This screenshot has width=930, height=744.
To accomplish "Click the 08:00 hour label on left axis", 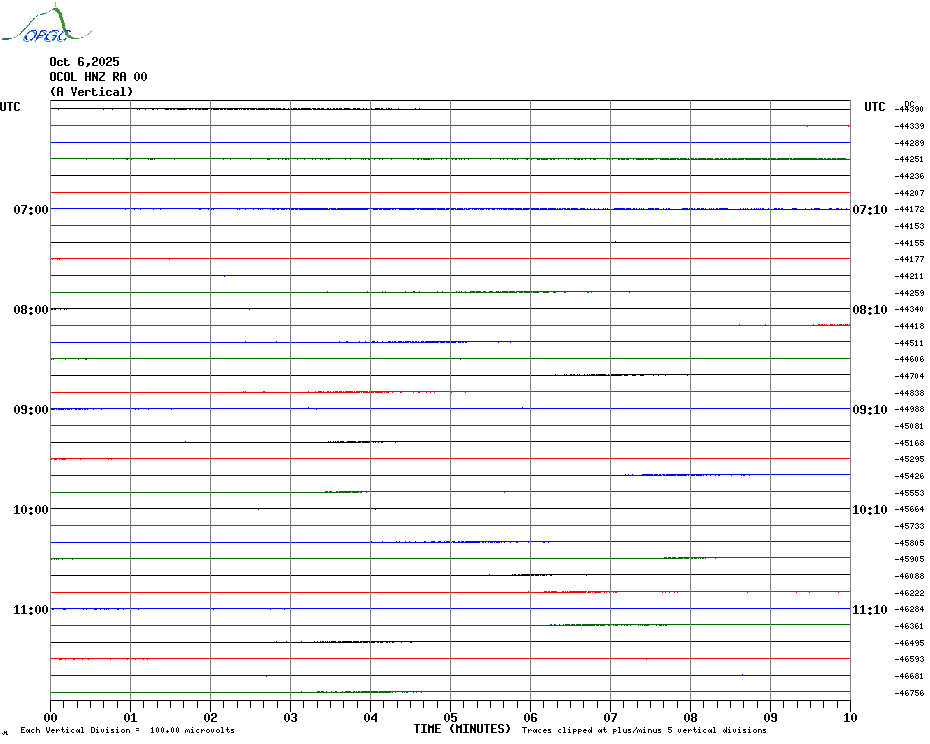I will coord(30,309).
